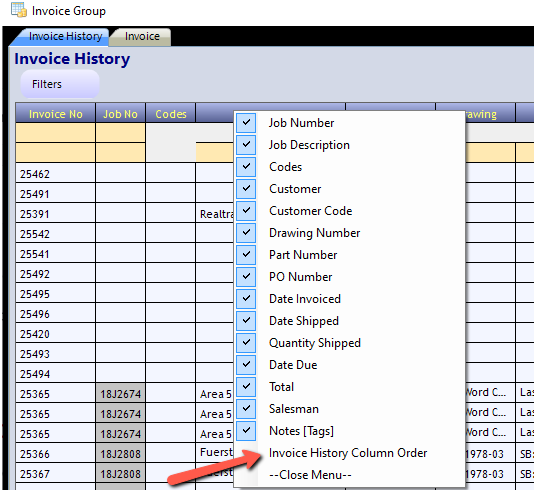
Task: Open the Filters button
Action: (60, 84)
